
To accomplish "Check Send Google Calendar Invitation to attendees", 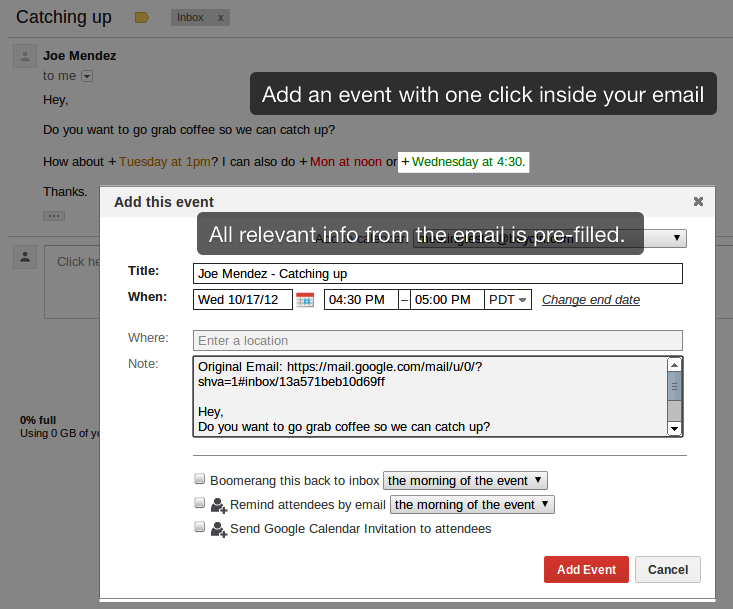I will (200, 527).
